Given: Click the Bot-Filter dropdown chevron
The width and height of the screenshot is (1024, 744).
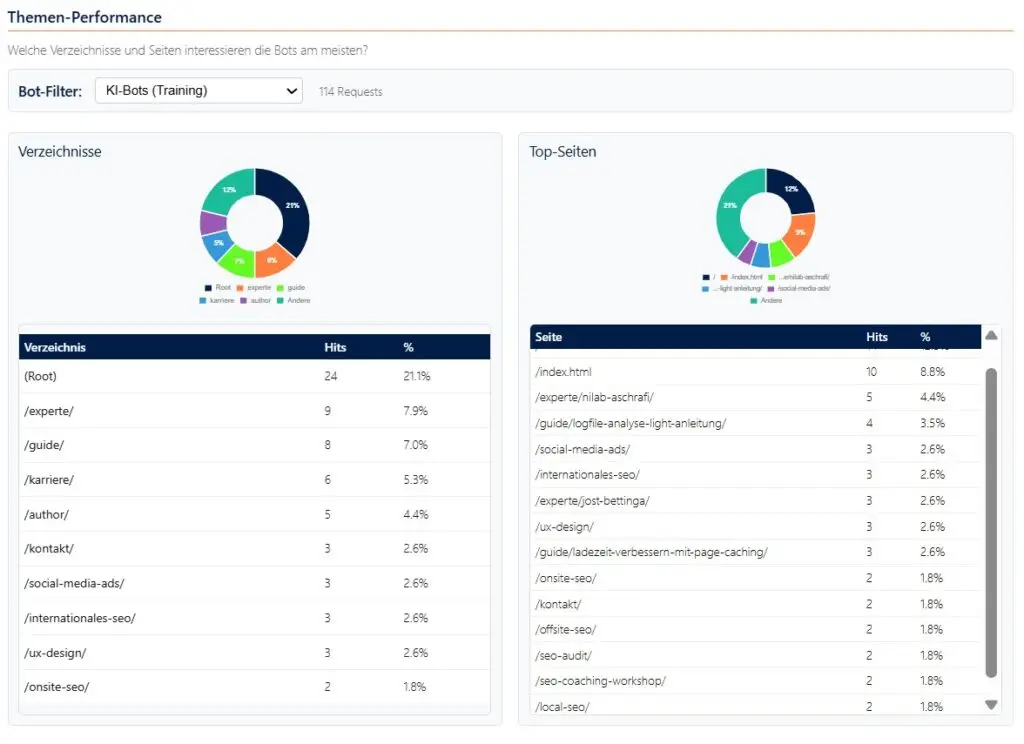Looking at the screenshot, I should pos(292,90).
